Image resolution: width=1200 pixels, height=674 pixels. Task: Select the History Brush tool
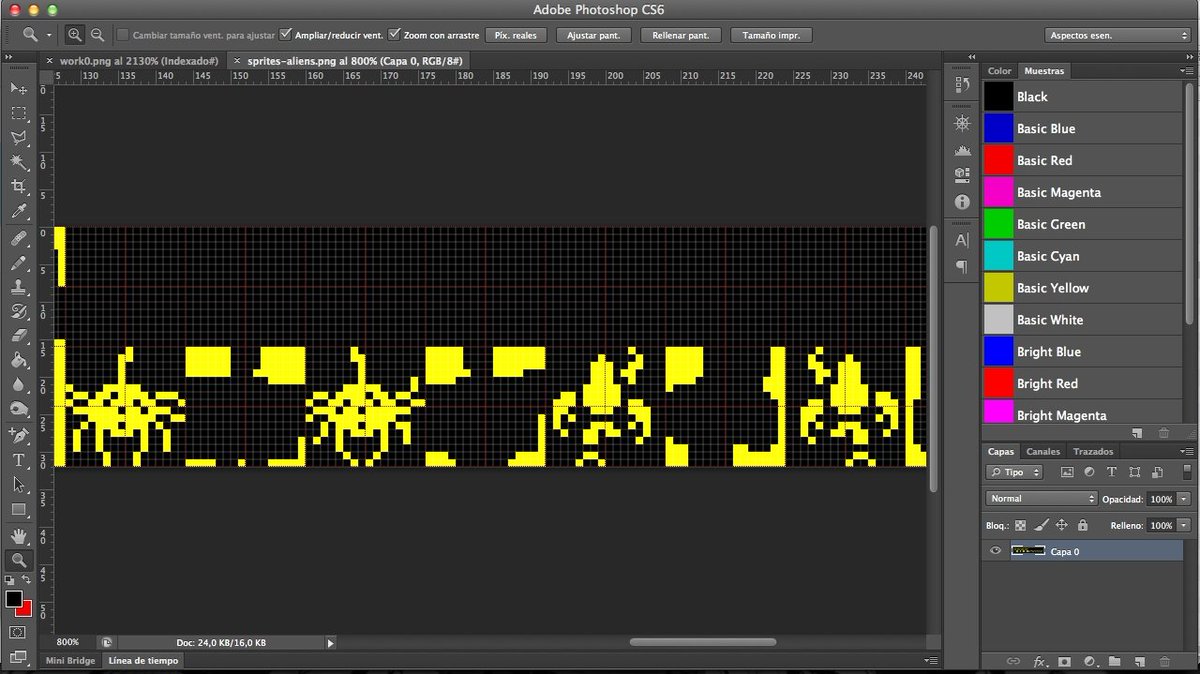tap(18, 313)
